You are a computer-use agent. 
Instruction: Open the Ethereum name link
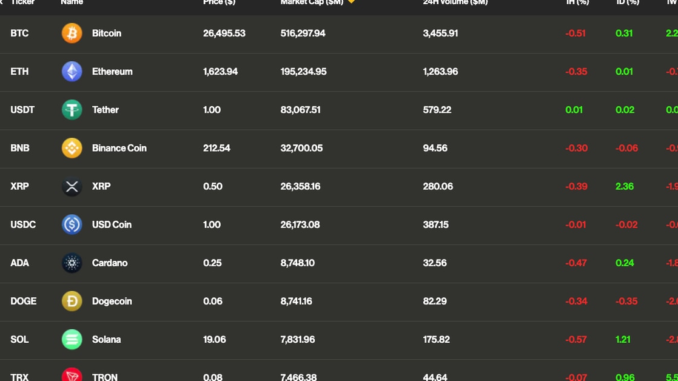pyautogui.click(x=112, y=71)
